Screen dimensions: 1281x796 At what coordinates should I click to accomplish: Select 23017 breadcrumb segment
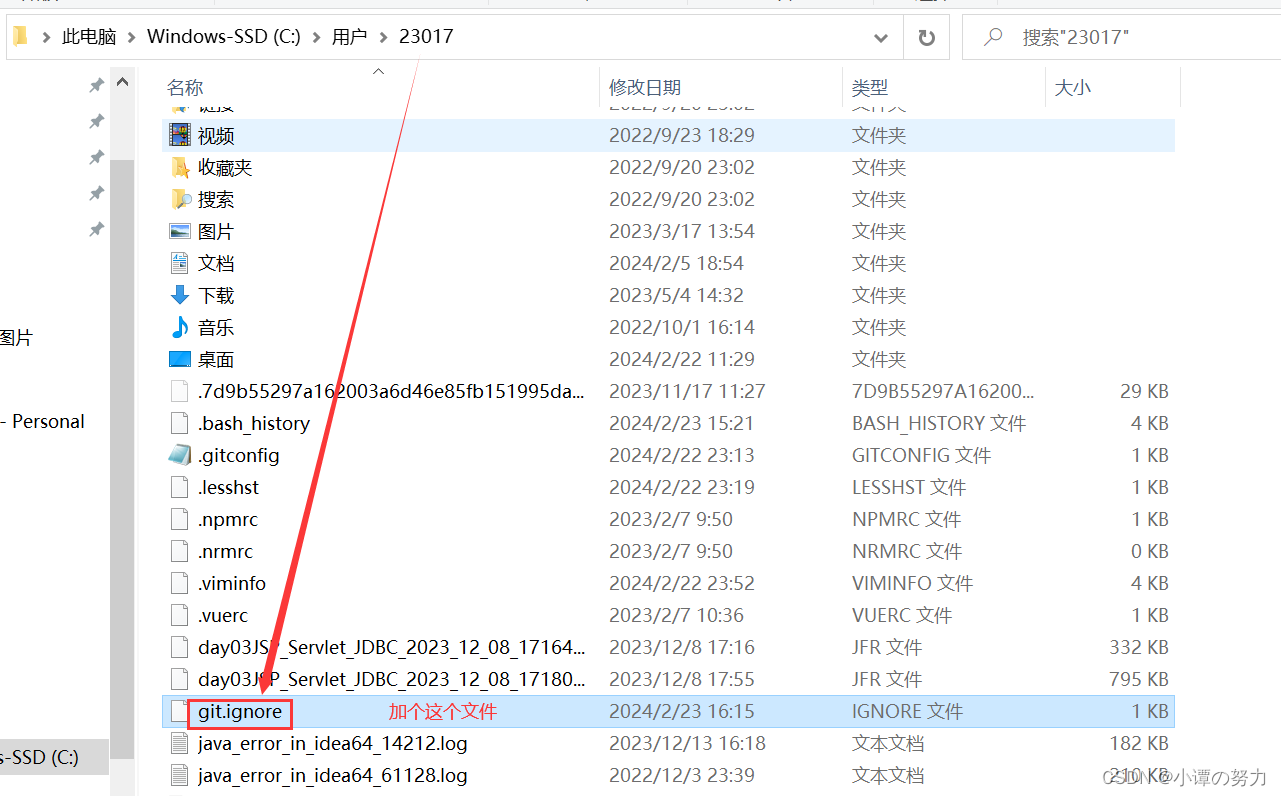(x=426, y=37)
